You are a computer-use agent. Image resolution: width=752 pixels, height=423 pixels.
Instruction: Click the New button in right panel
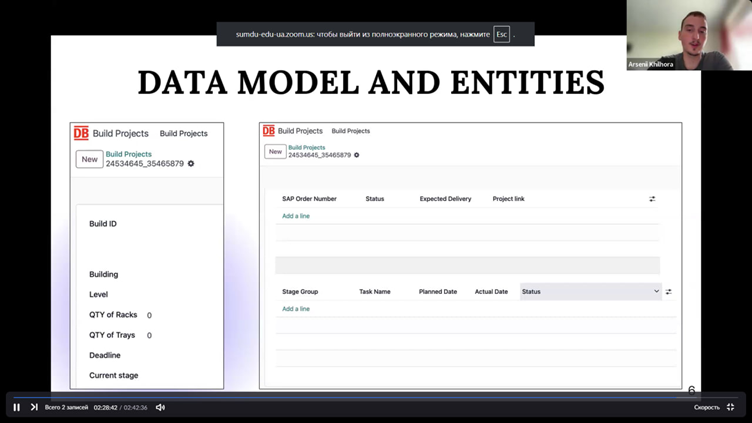pos(275,152)
